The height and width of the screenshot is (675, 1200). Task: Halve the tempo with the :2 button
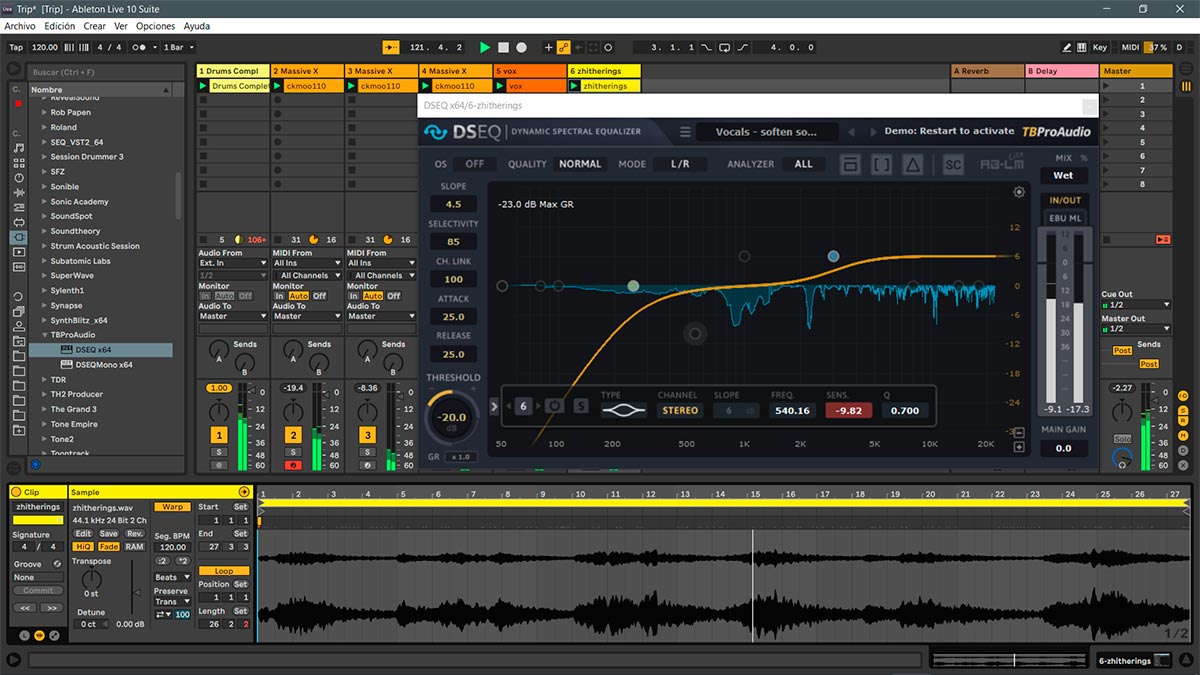point(162,560)
